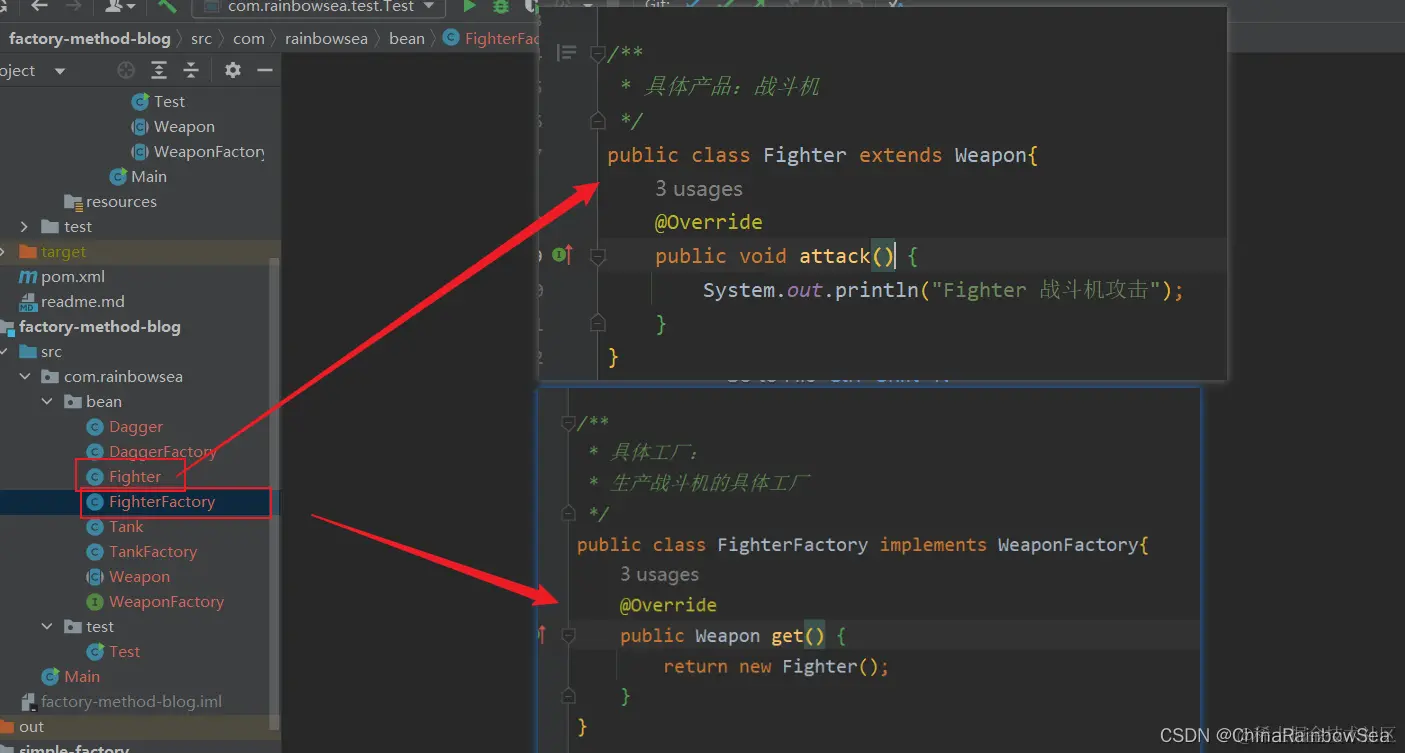Click the factory-method-blog.iml file icon
Viewport: 1405px width, 753px height.
pyautogui.click(x=28, y=702)
